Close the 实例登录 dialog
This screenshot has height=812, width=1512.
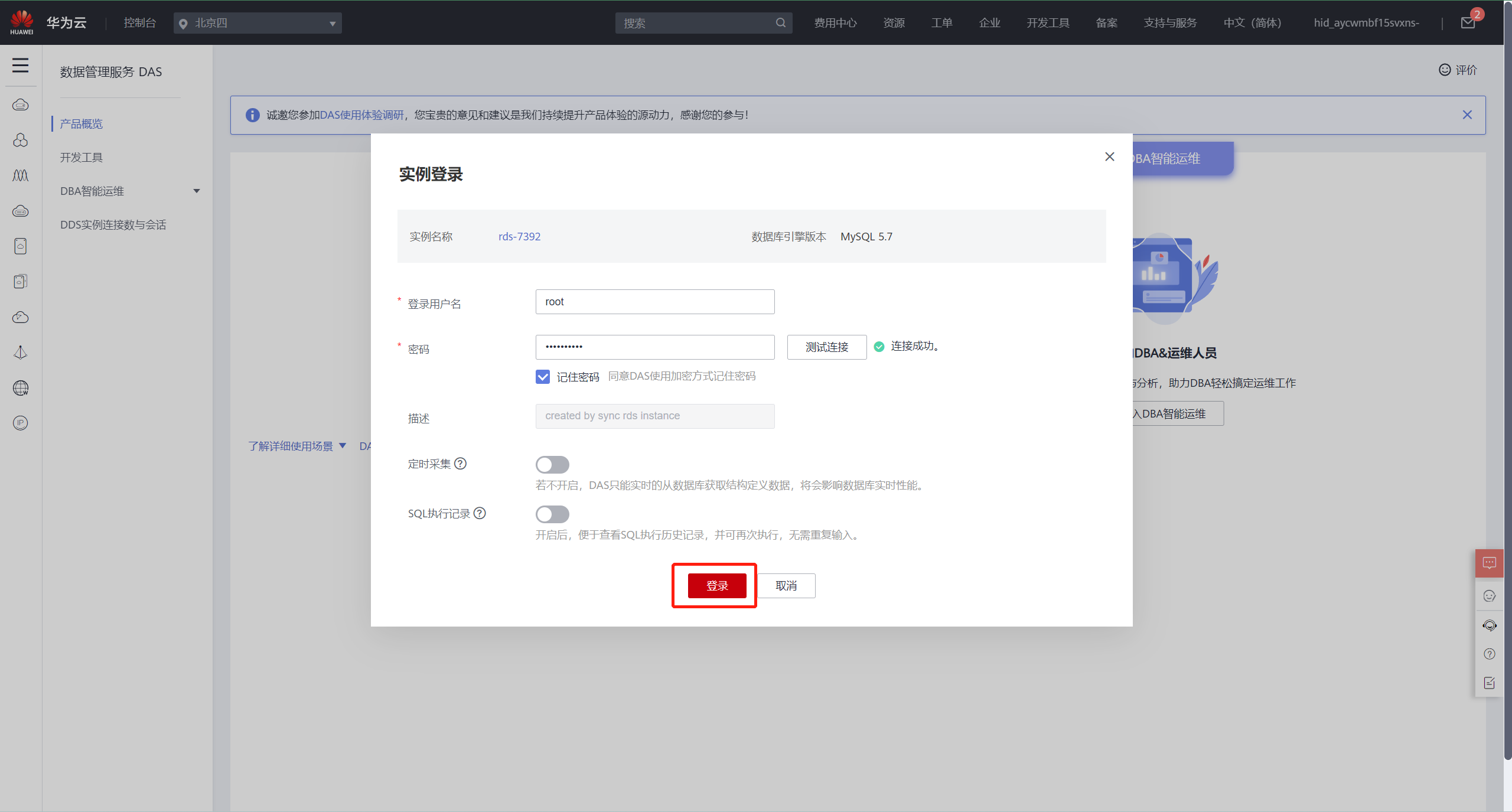pyautogui.click(x=1110, y=156)
